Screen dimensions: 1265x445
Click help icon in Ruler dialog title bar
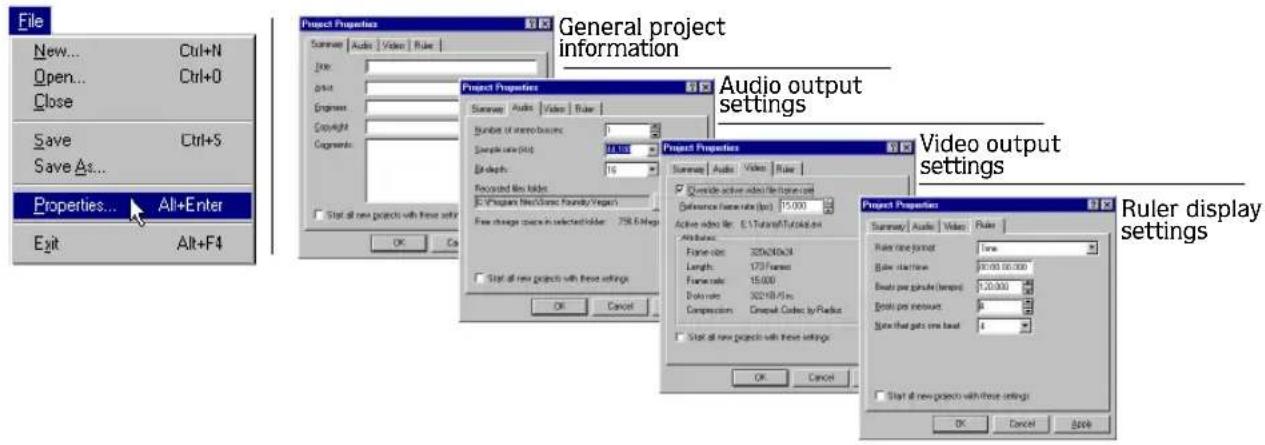point(1093,204)
